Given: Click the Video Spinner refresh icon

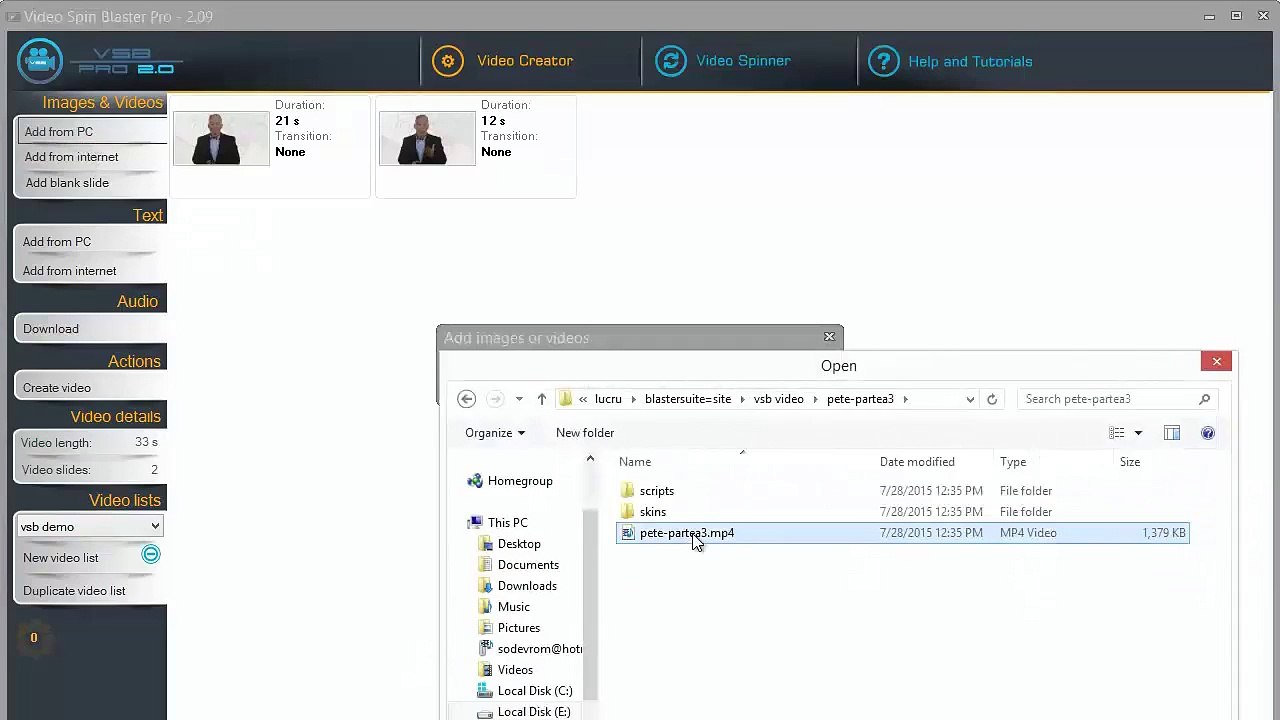Looking at the screenshot, I should pyautogui.click(x=671, y=61).
